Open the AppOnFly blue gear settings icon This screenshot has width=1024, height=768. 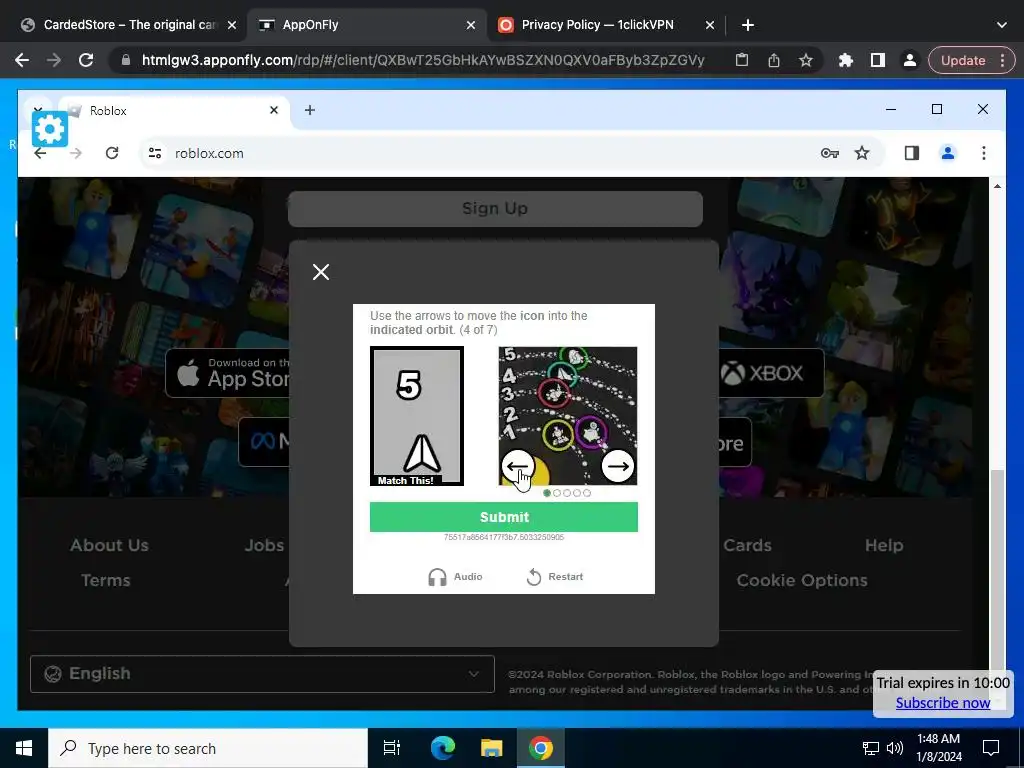50,129
